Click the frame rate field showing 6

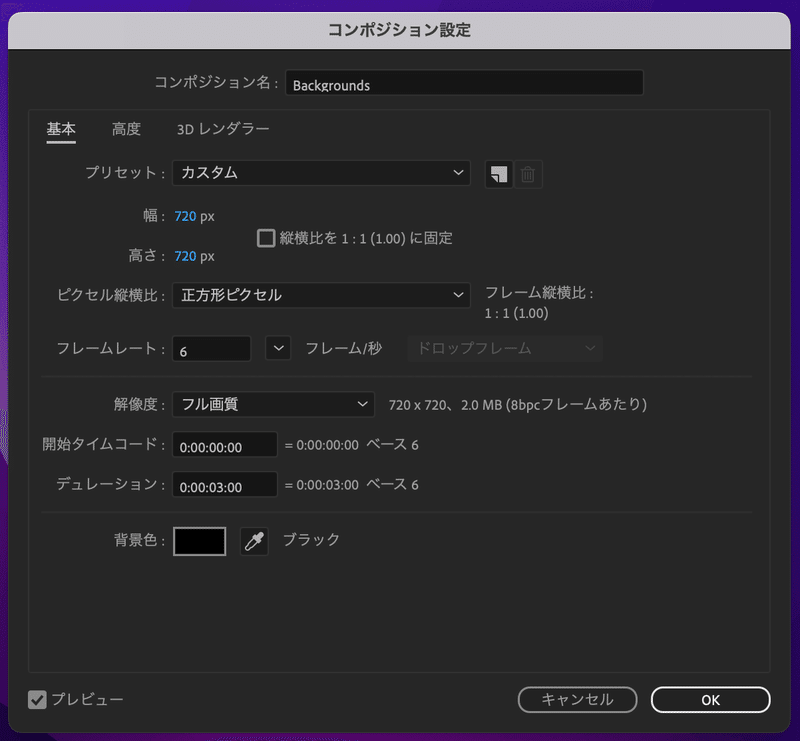click(x=212, y=349)
